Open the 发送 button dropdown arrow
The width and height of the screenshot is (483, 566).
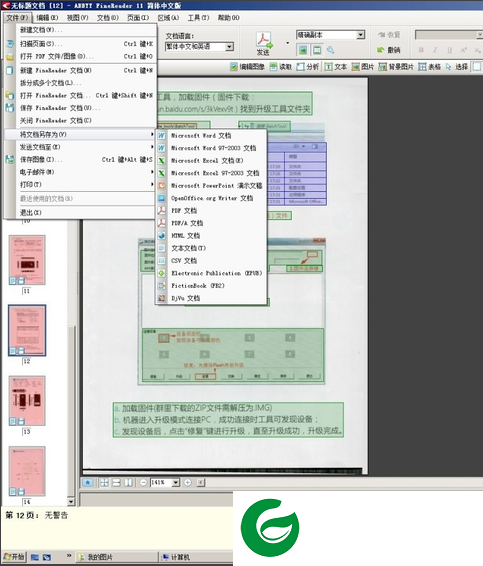click(288, 43)
